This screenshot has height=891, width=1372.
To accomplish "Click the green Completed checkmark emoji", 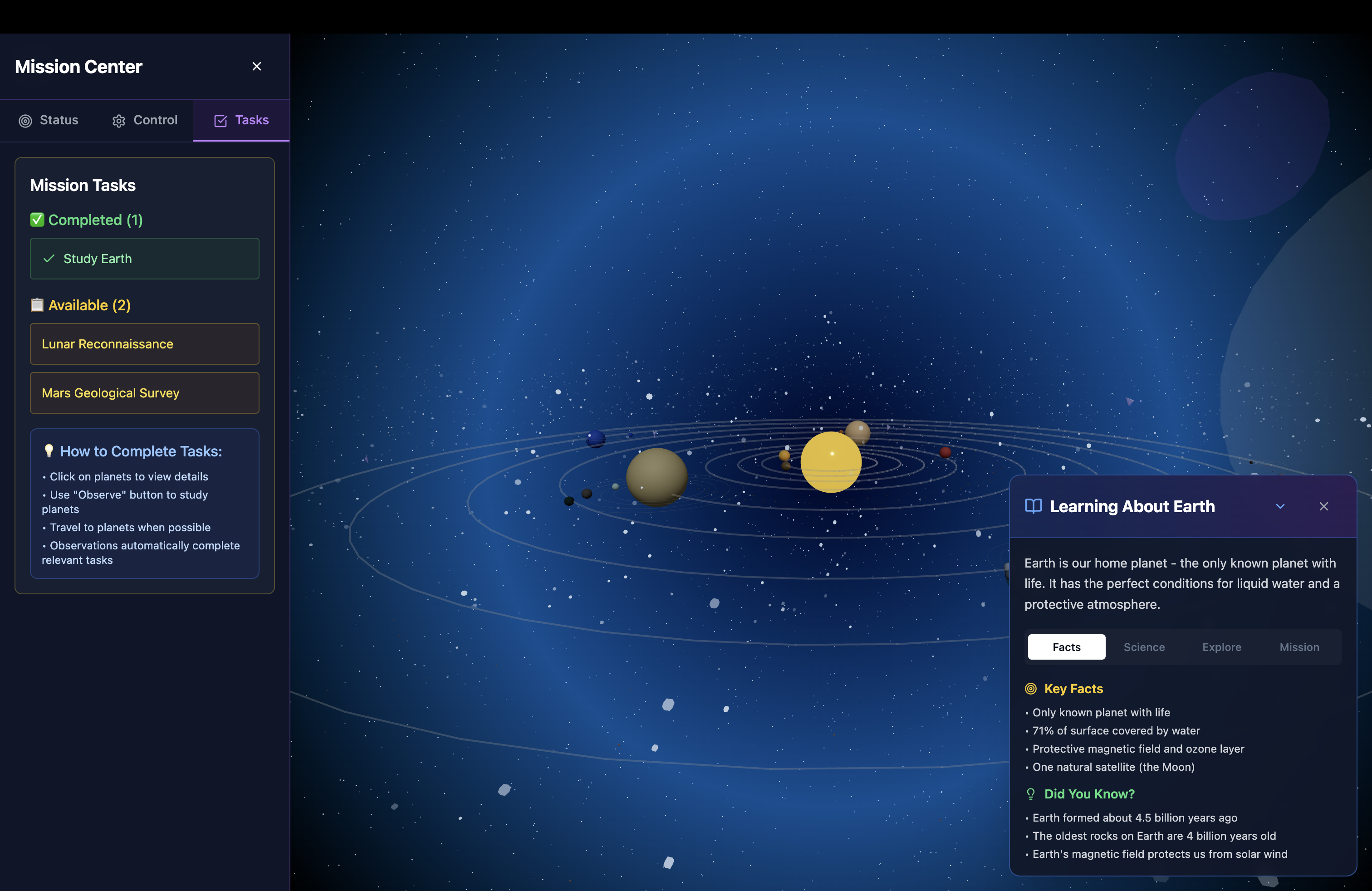I will pyautogui.click(x=37, y=220).
